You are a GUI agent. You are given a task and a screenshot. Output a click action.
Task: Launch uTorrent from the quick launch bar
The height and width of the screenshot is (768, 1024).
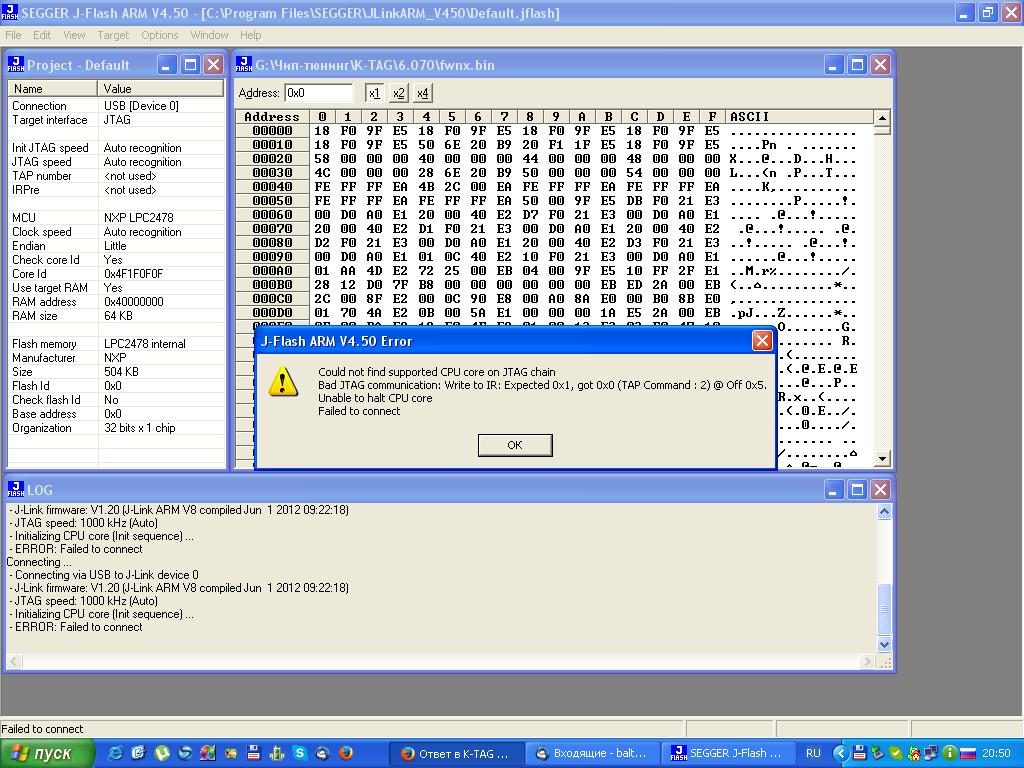point(161,754)
